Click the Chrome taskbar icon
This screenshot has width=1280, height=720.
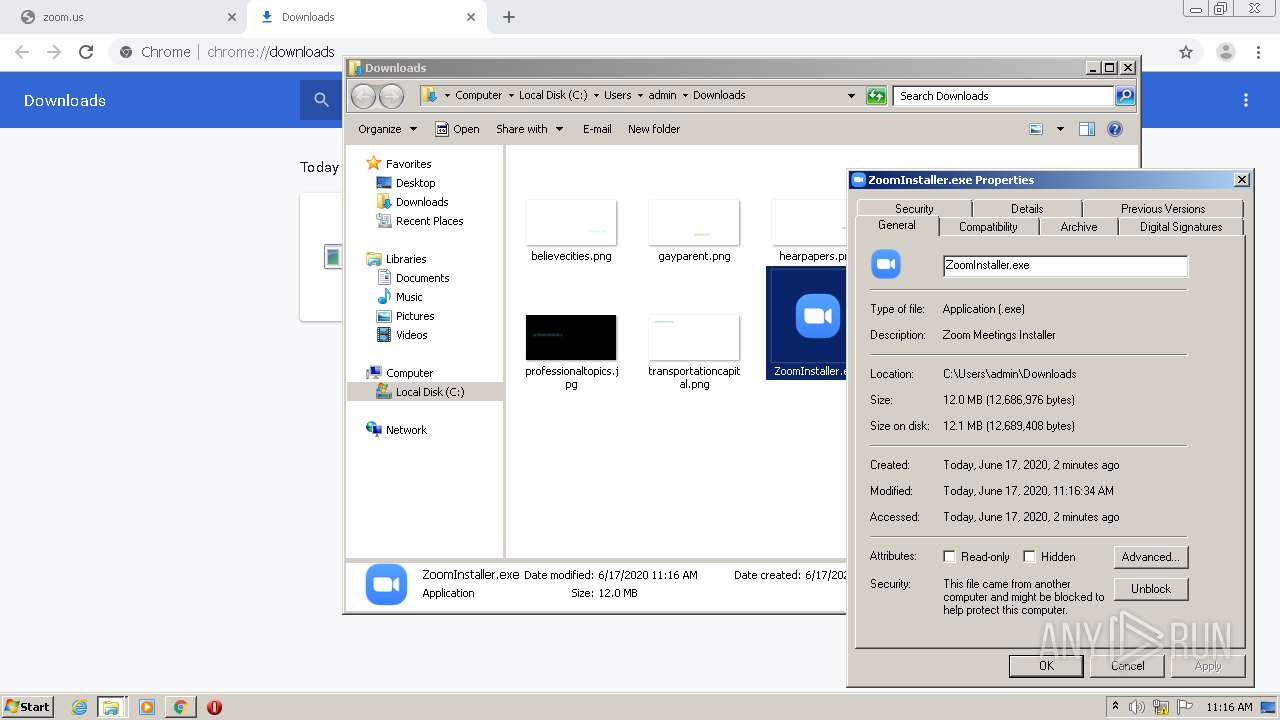pos(180,707)
